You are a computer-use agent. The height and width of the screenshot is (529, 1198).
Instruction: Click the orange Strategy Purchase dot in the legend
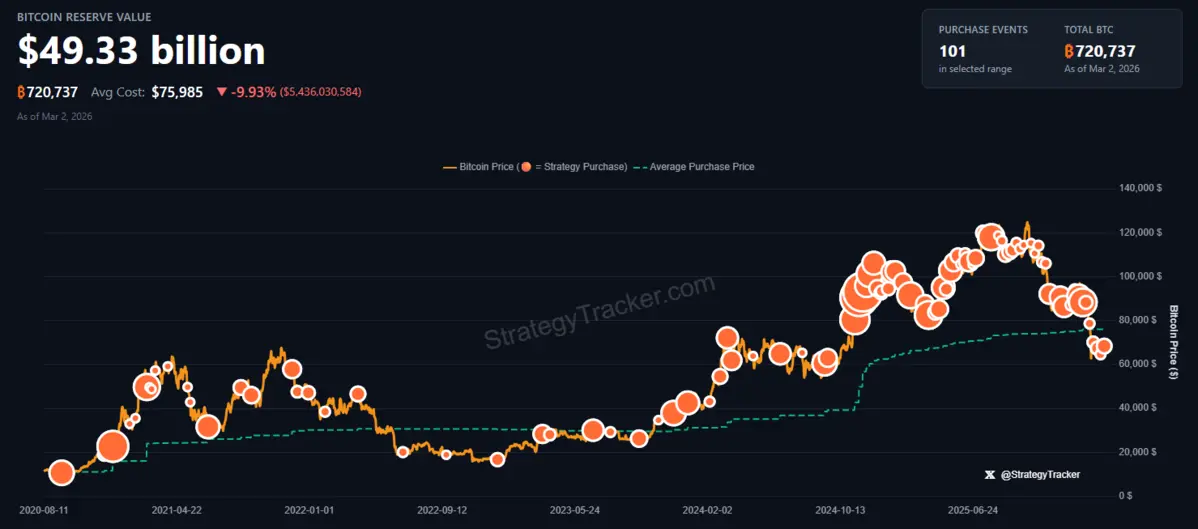[526, 167]
